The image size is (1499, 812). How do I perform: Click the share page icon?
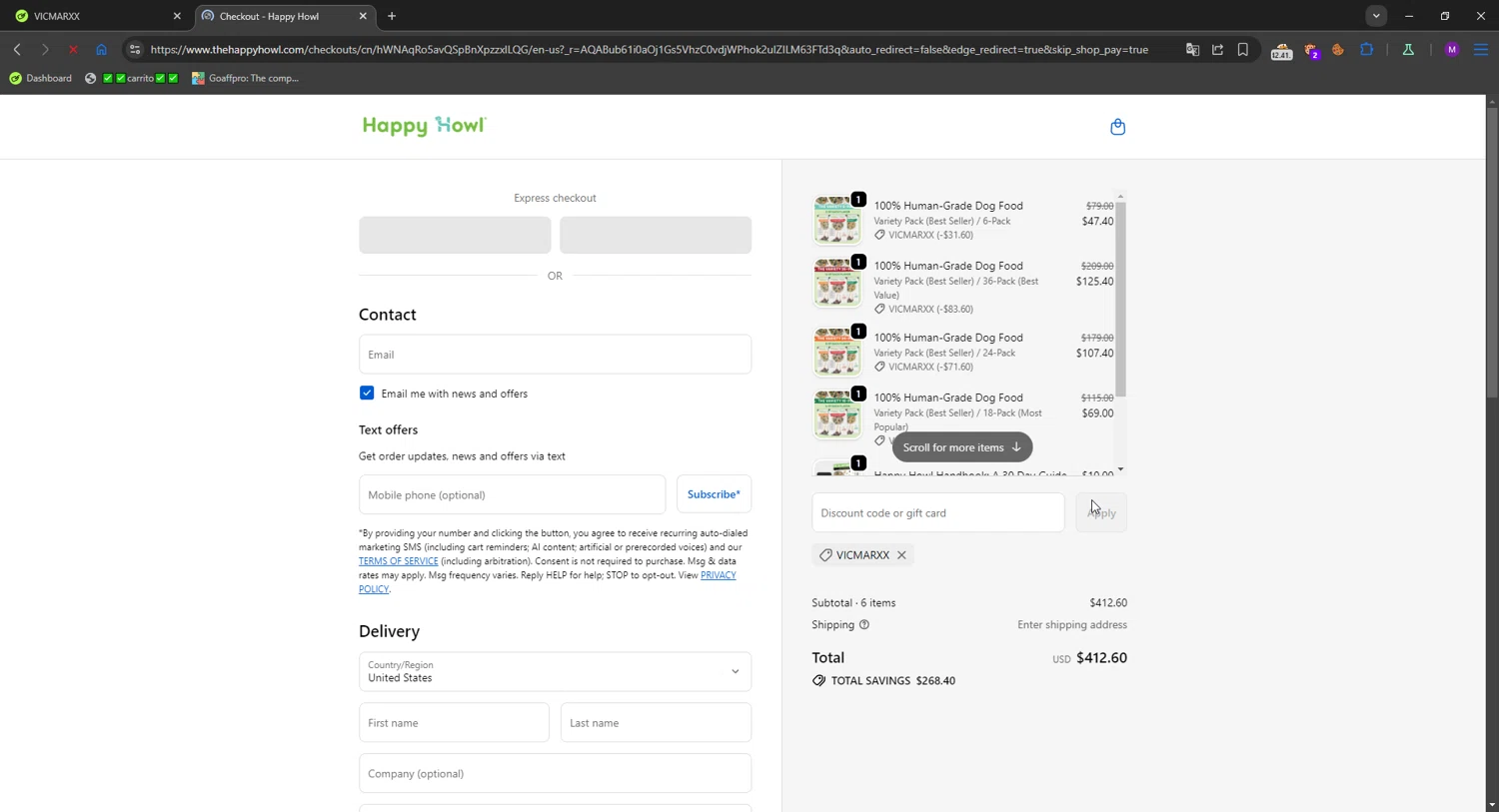point(1217,49)
